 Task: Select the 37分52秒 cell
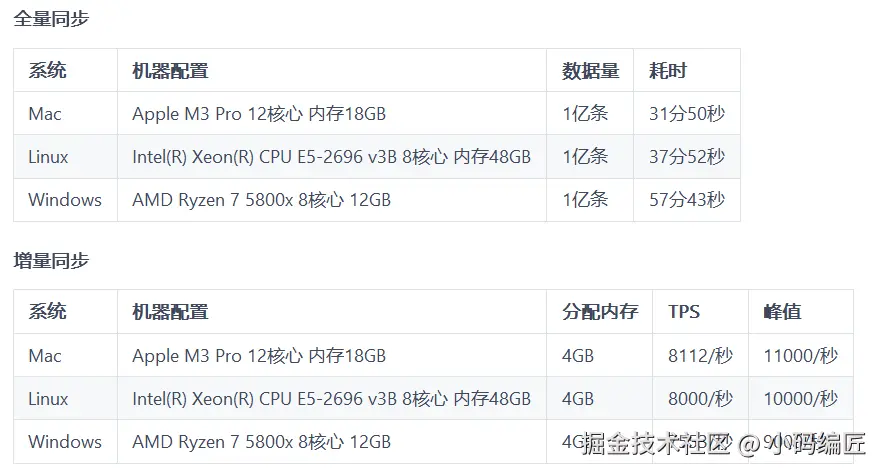pyautogui.click(x=687, y=156)
